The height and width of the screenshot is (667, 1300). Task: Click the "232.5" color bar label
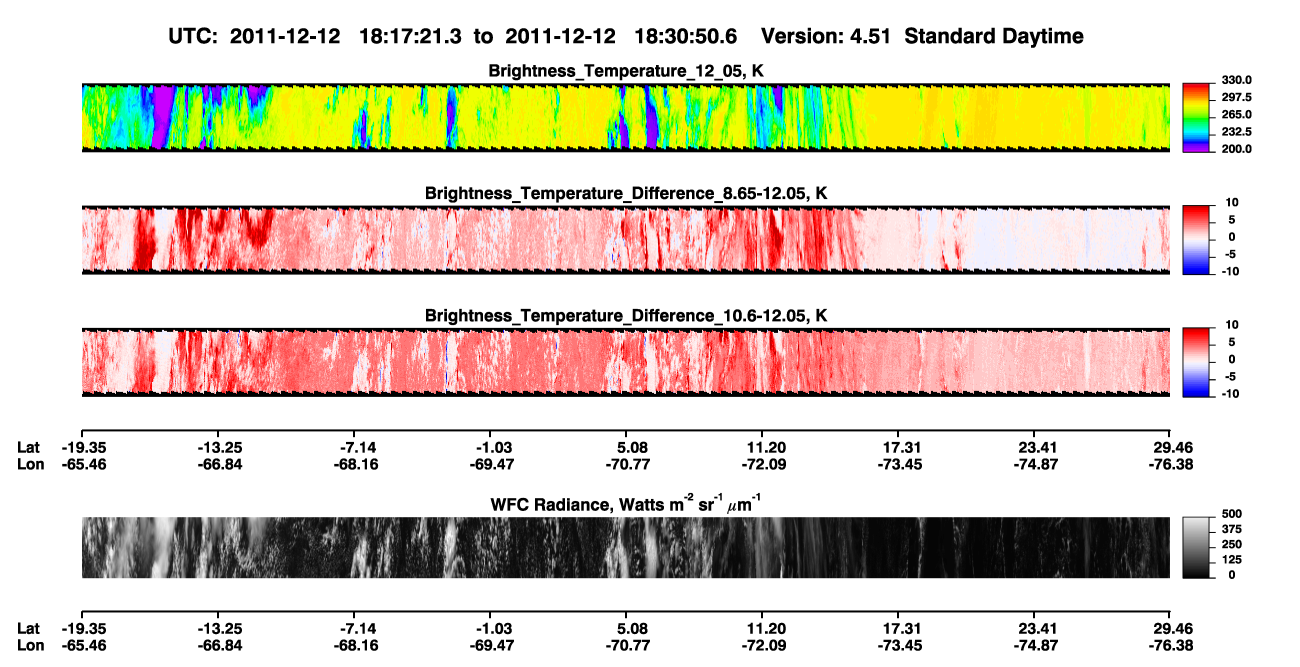point(1235,132)
